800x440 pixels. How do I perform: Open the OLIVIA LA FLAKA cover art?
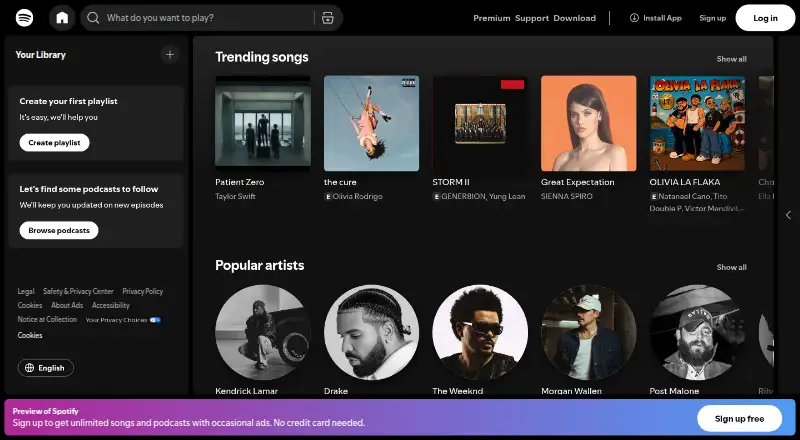click(x=697, y=123)
